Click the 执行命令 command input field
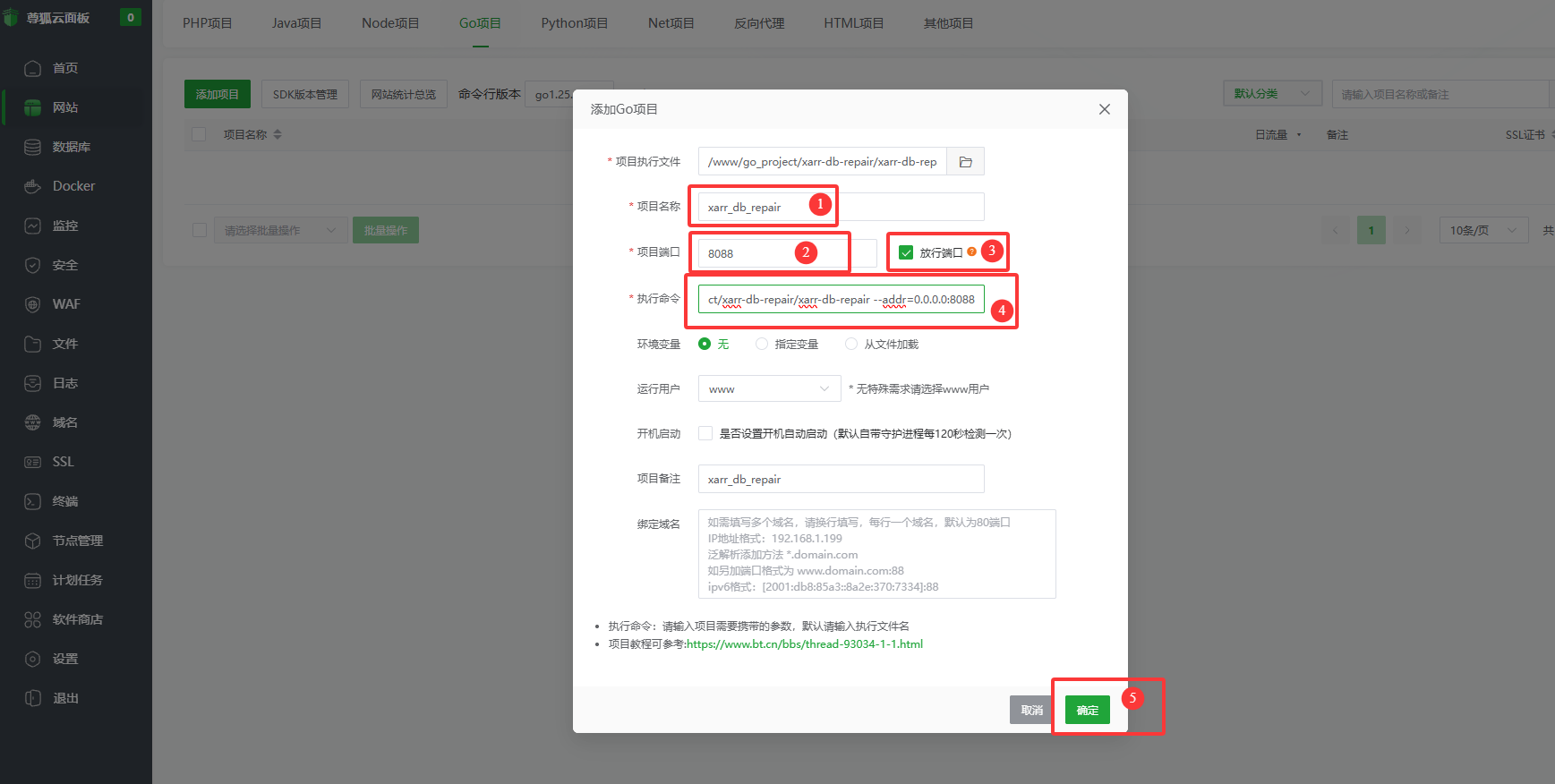Image resolution: width=1555 pixels, height=784 pixels. pyautogui.click(x=842, y=300)
